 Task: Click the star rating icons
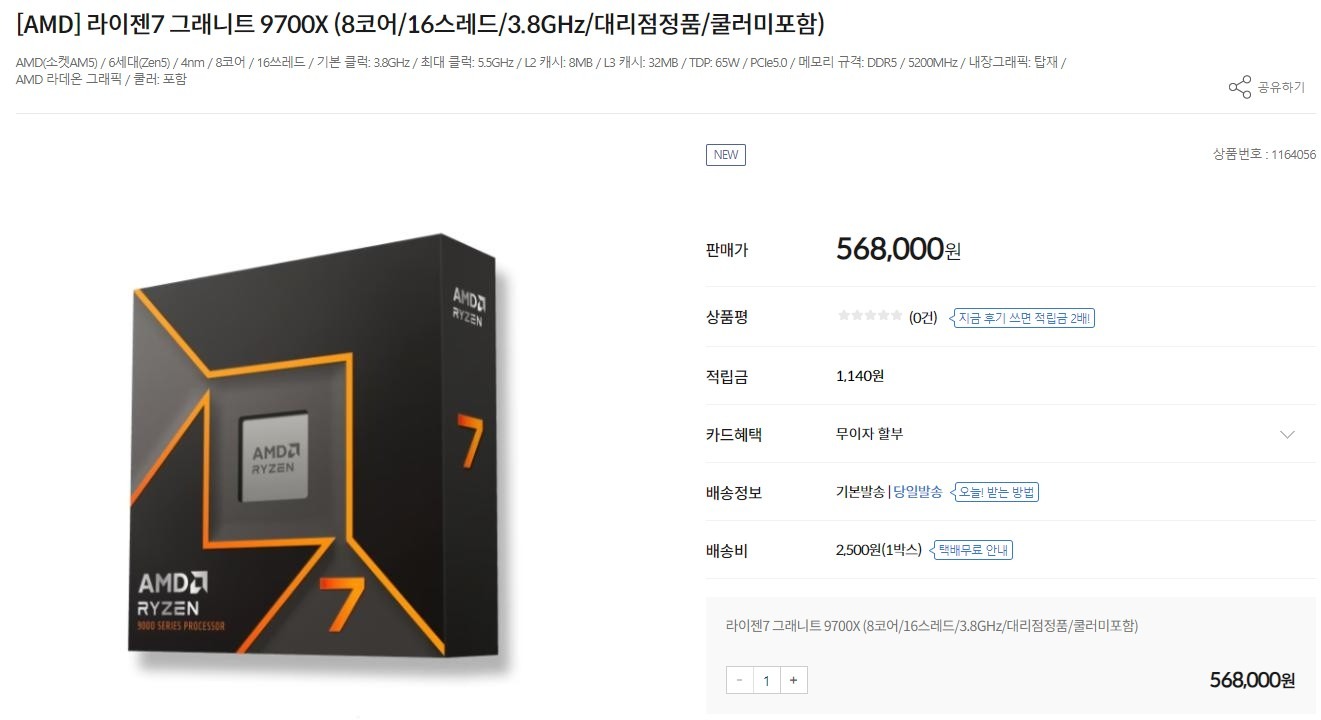[870, 316]
